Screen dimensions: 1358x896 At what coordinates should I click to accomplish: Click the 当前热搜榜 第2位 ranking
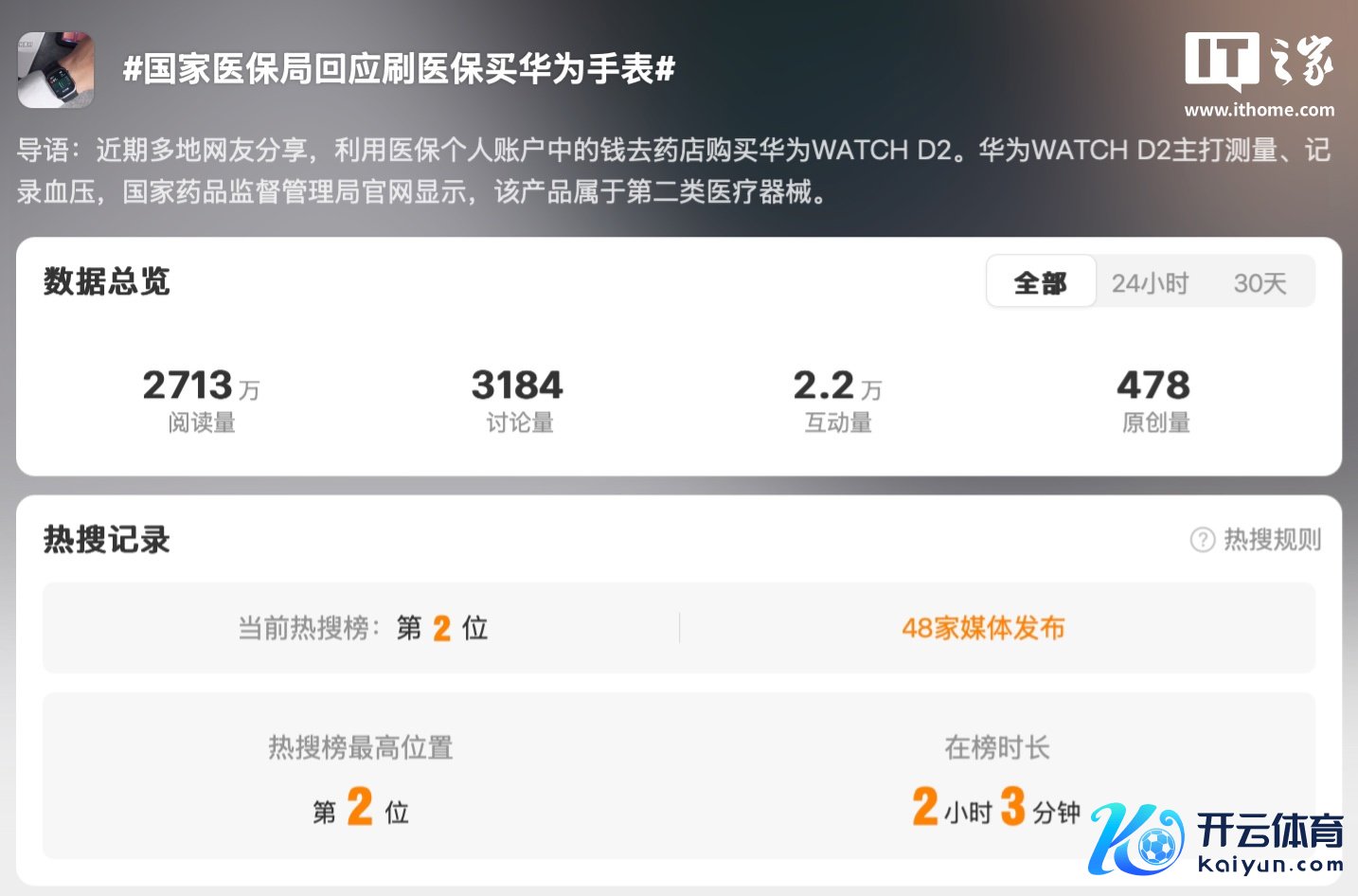(362, 628)
